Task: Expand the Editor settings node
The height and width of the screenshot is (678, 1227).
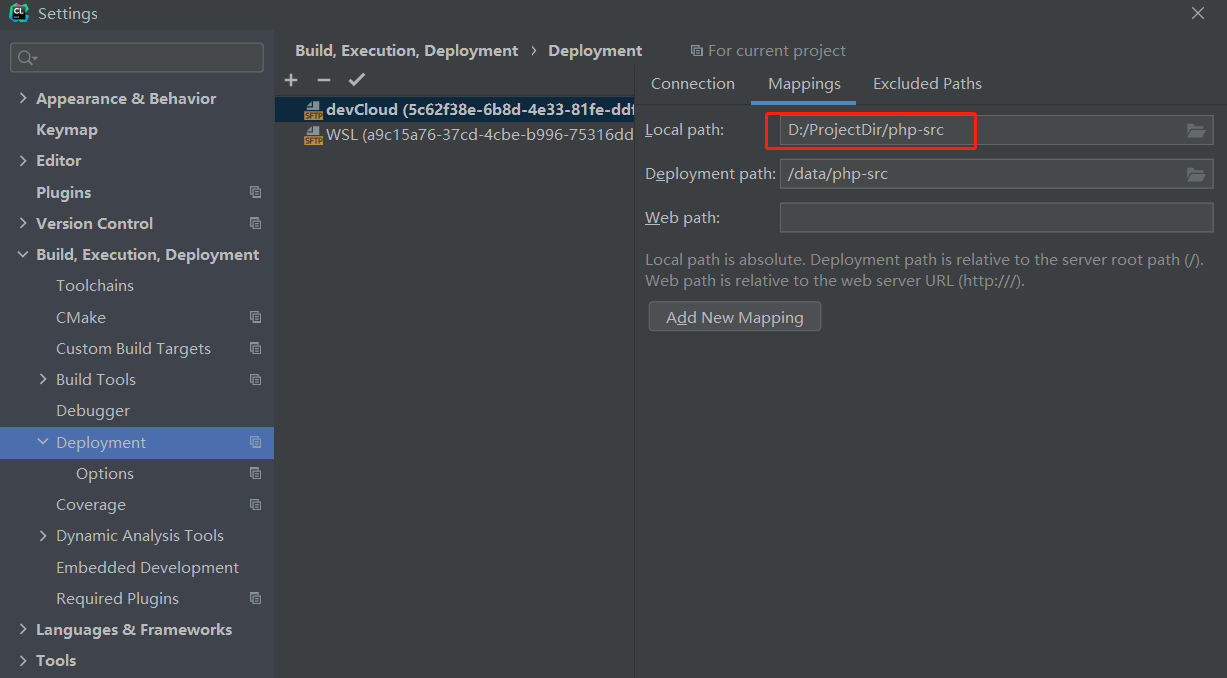Action: [x=23, y=160]
